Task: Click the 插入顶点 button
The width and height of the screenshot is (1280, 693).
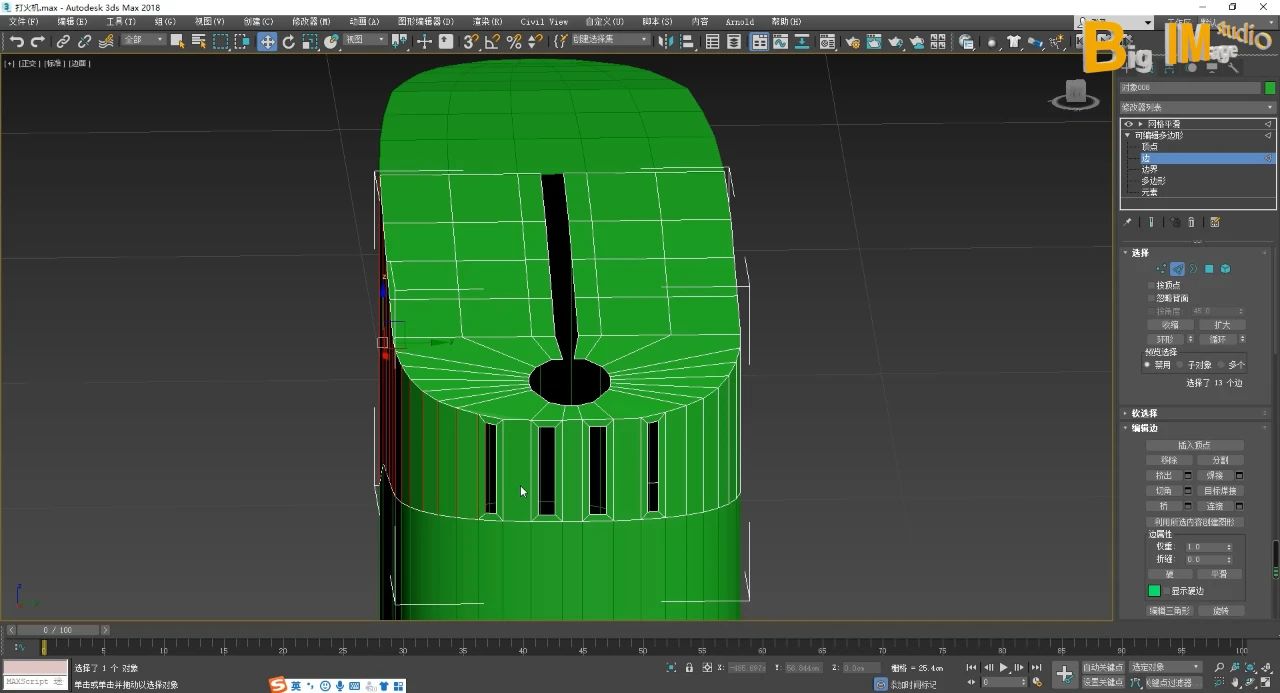Action: click(1194, 445)
